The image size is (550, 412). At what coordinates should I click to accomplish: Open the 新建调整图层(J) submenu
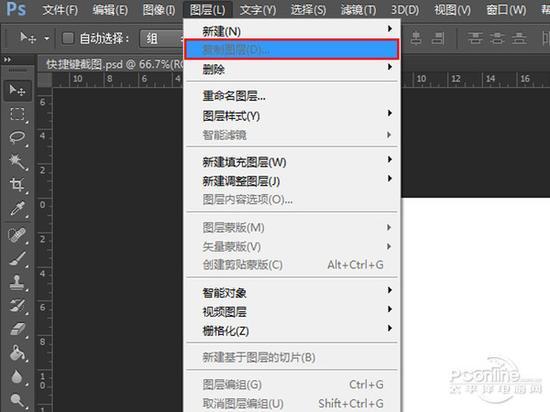(x=292, y=181)
